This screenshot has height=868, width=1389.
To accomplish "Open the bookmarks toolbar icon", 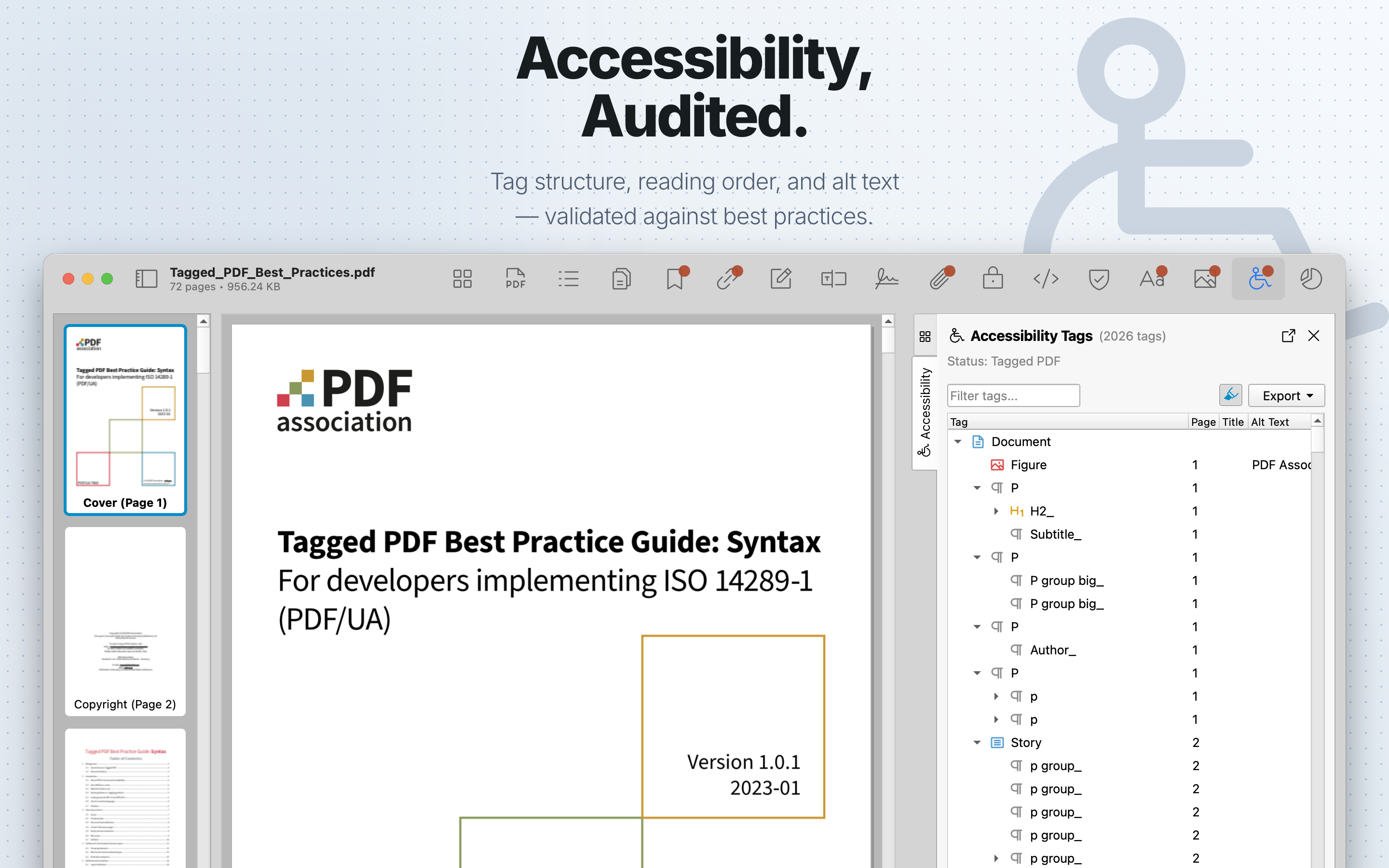I will 675,279.
